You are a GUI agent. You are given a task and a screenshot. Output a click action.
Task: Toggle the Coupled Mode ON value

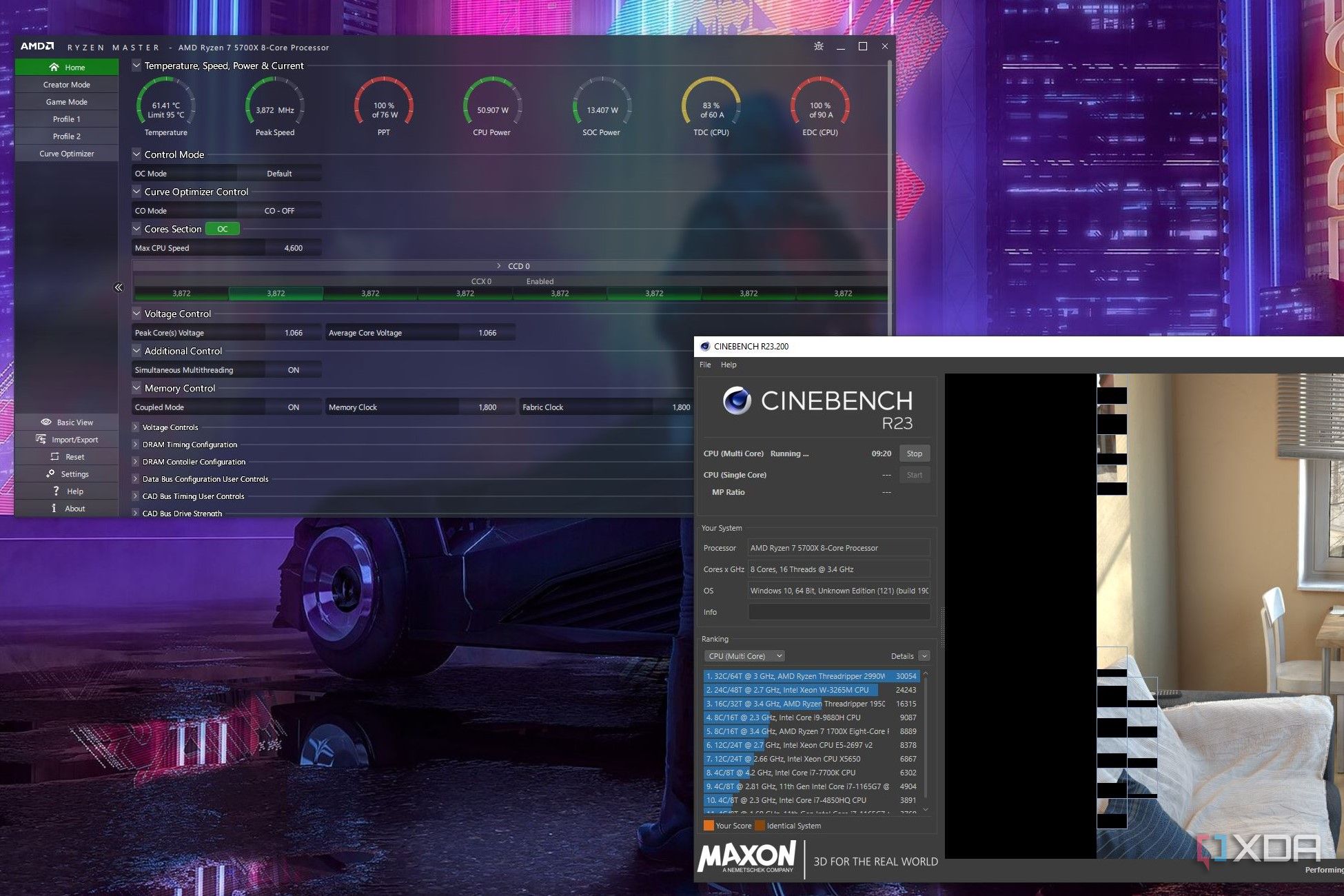tap(293, 407)
